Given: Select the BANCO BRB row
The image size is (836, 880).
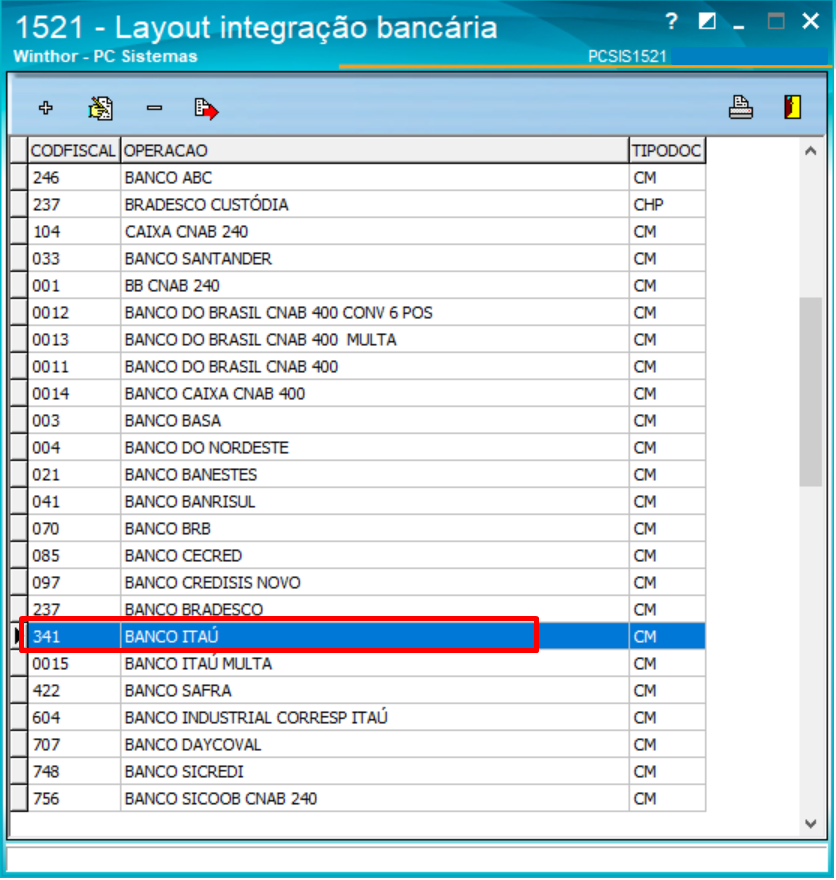Looking at the screenshot, I should click(x=357, y=528).
